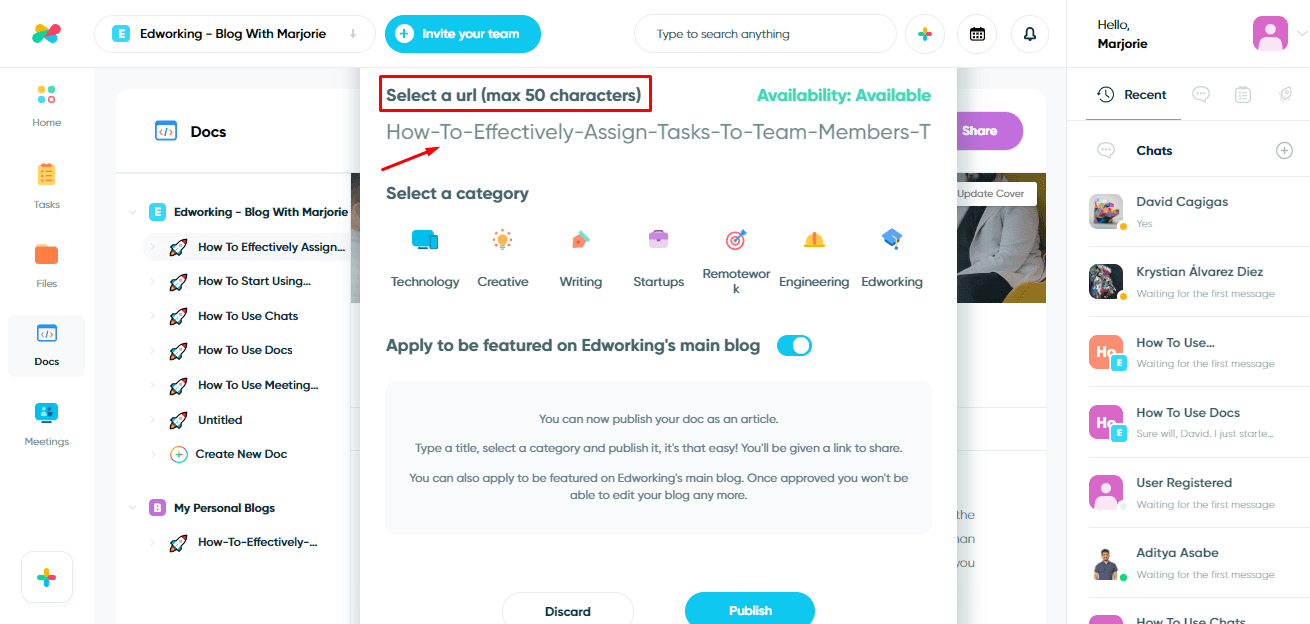Toggle featured on Edworking's main blog switch
This screenshot has width=1310, height=624.
[x=794, y=346]
